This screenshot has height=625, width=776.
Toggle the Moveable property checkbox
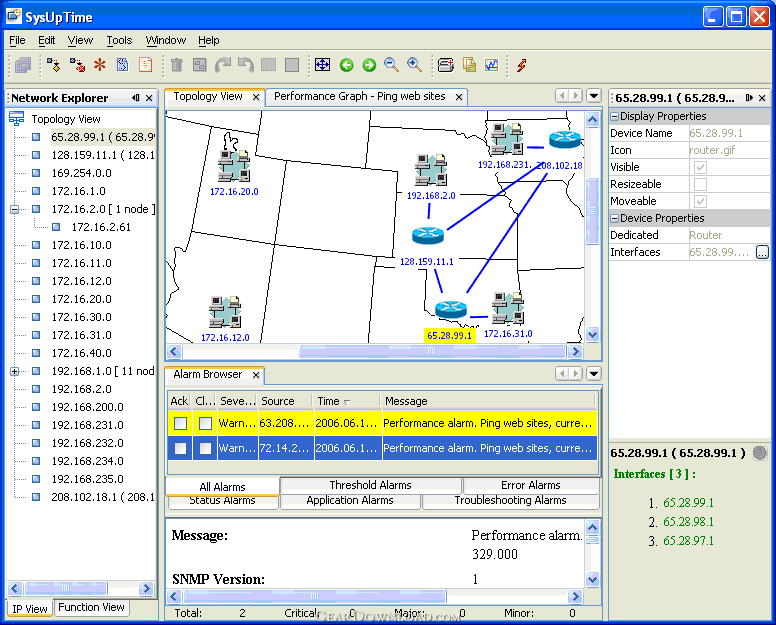pyautogui.click(x=700, y=201)
